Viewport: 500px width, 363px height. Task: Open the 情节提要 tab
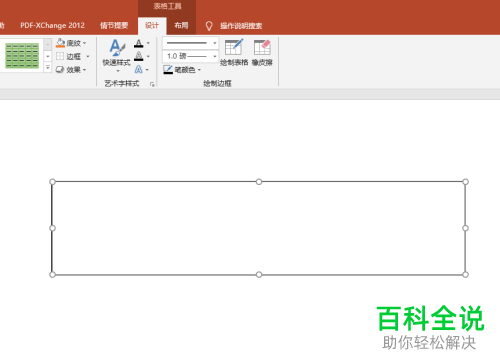coord(114,25)
